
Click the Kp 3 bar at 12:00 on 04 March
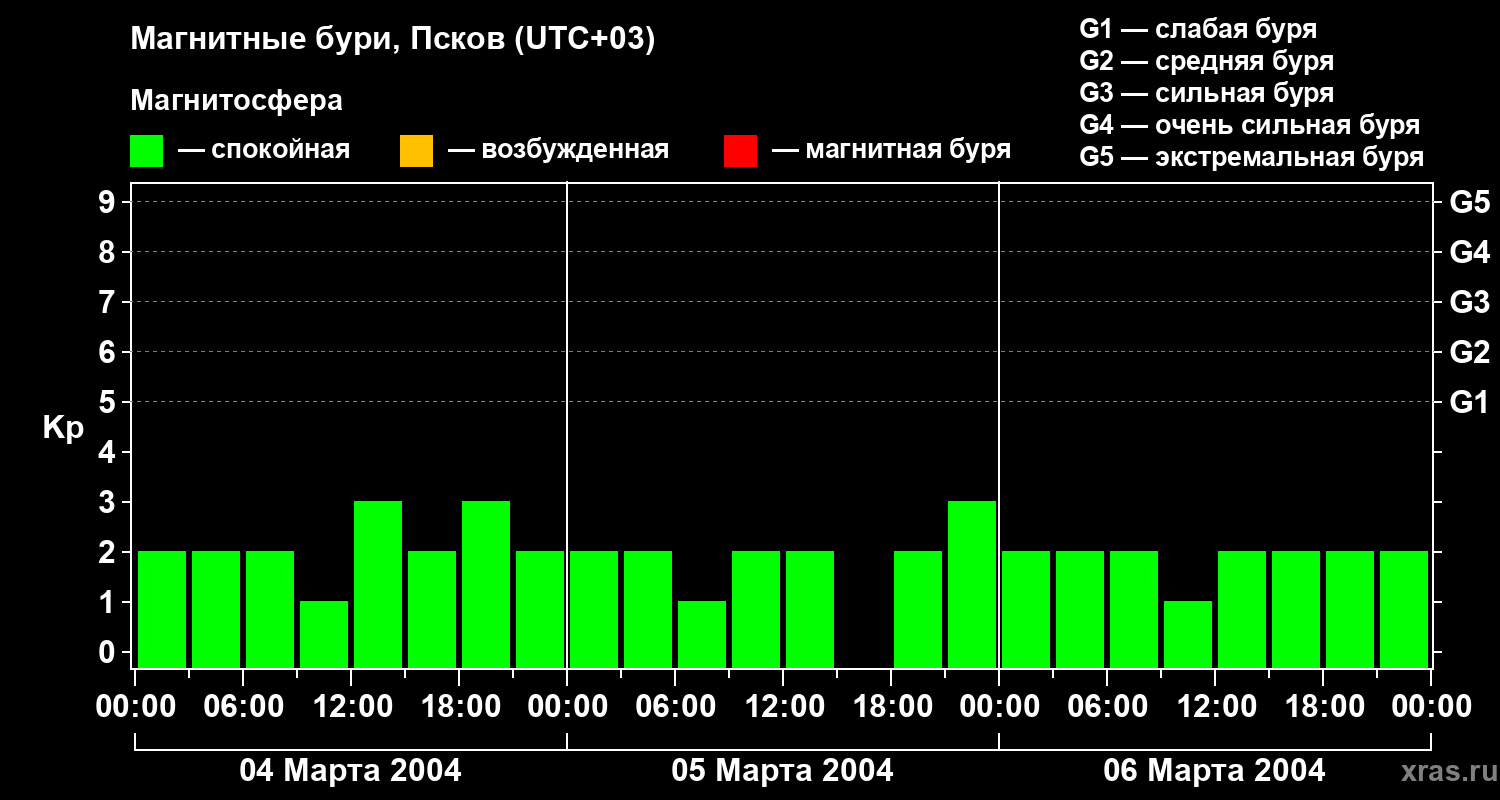tap(378, 584)
